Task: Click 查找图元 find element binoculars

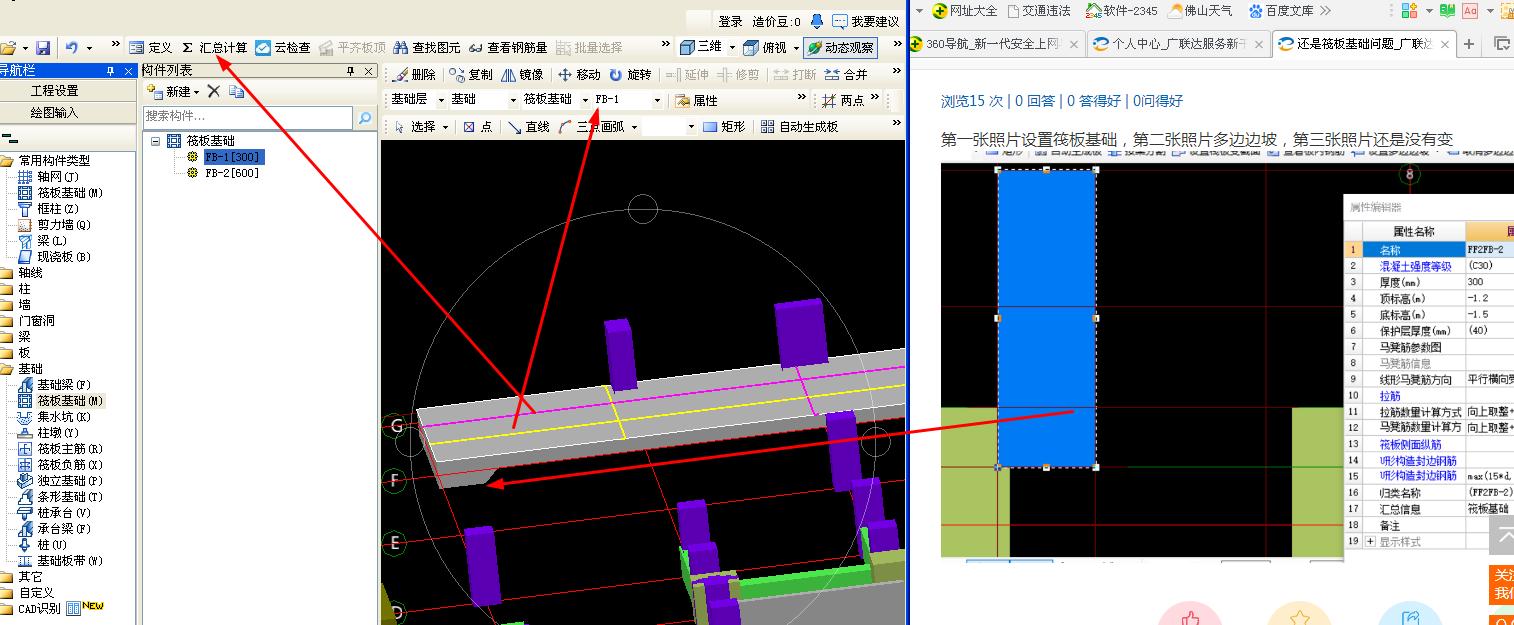Action: point(427,47)
